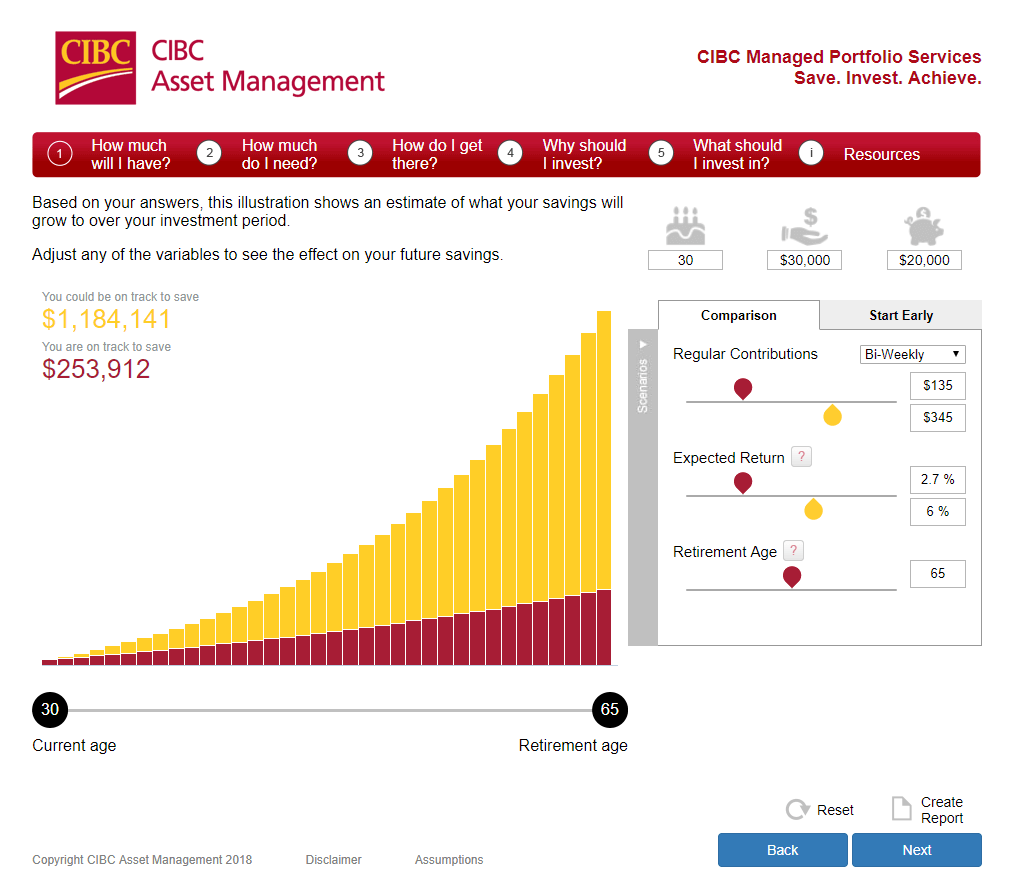Click the retirement age 65 timeline marker
Viewport: 1014px width, 875px height.
[610, 709]
